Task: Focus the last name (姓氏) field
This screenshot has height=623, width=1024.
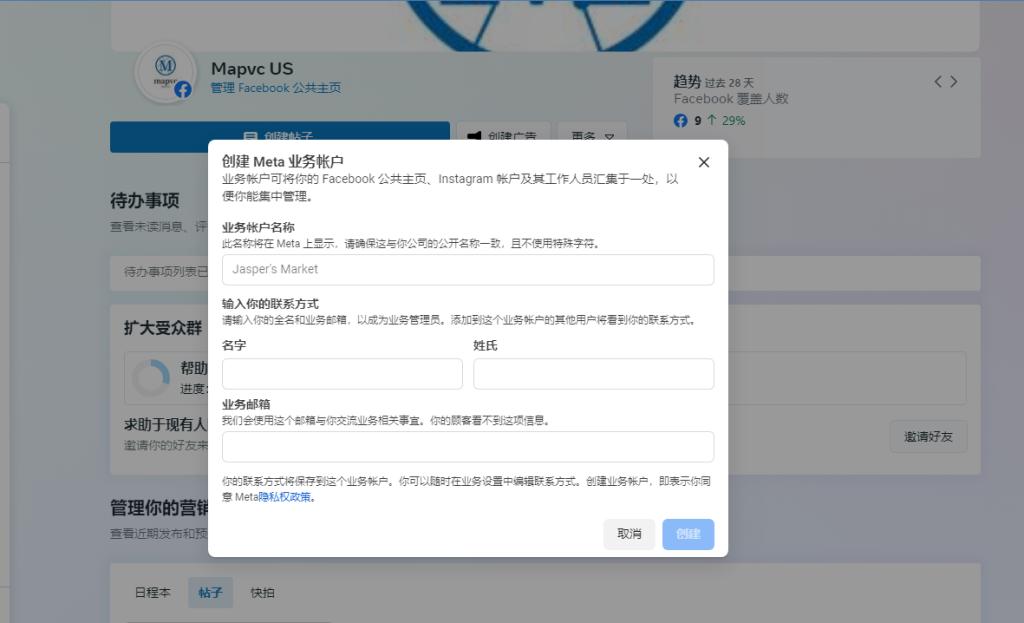Action: click(594, 374)
